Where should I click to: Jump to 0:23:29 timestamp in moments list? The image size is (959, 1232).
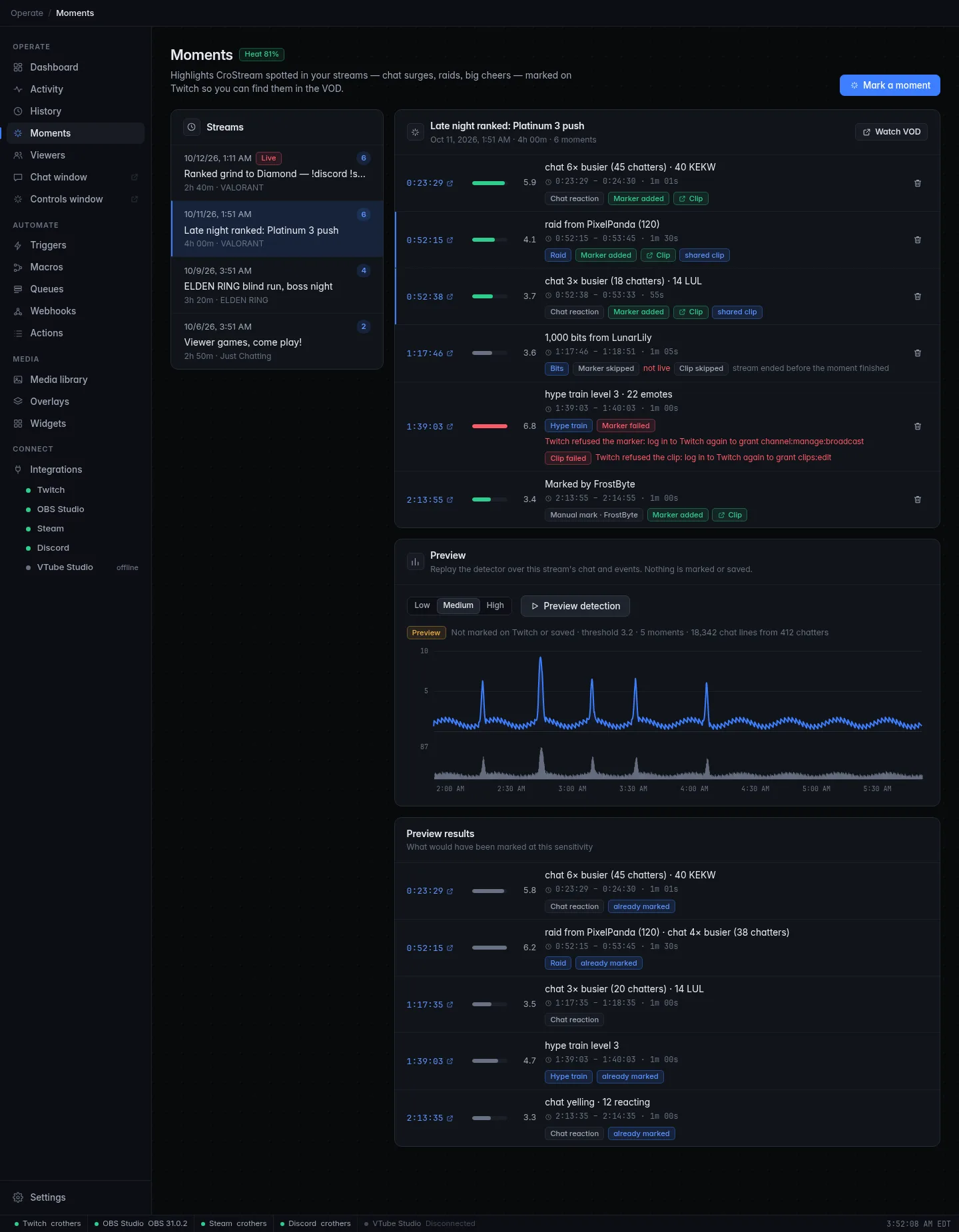coord(430,183)
